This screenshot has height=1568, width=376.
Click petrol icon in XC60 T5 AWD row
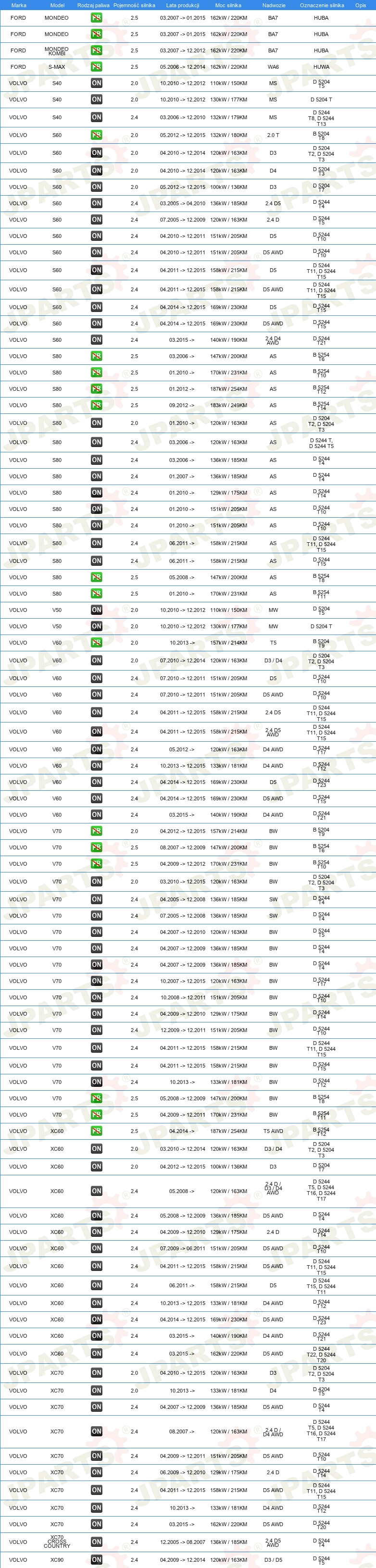[x=96, y=1131]
